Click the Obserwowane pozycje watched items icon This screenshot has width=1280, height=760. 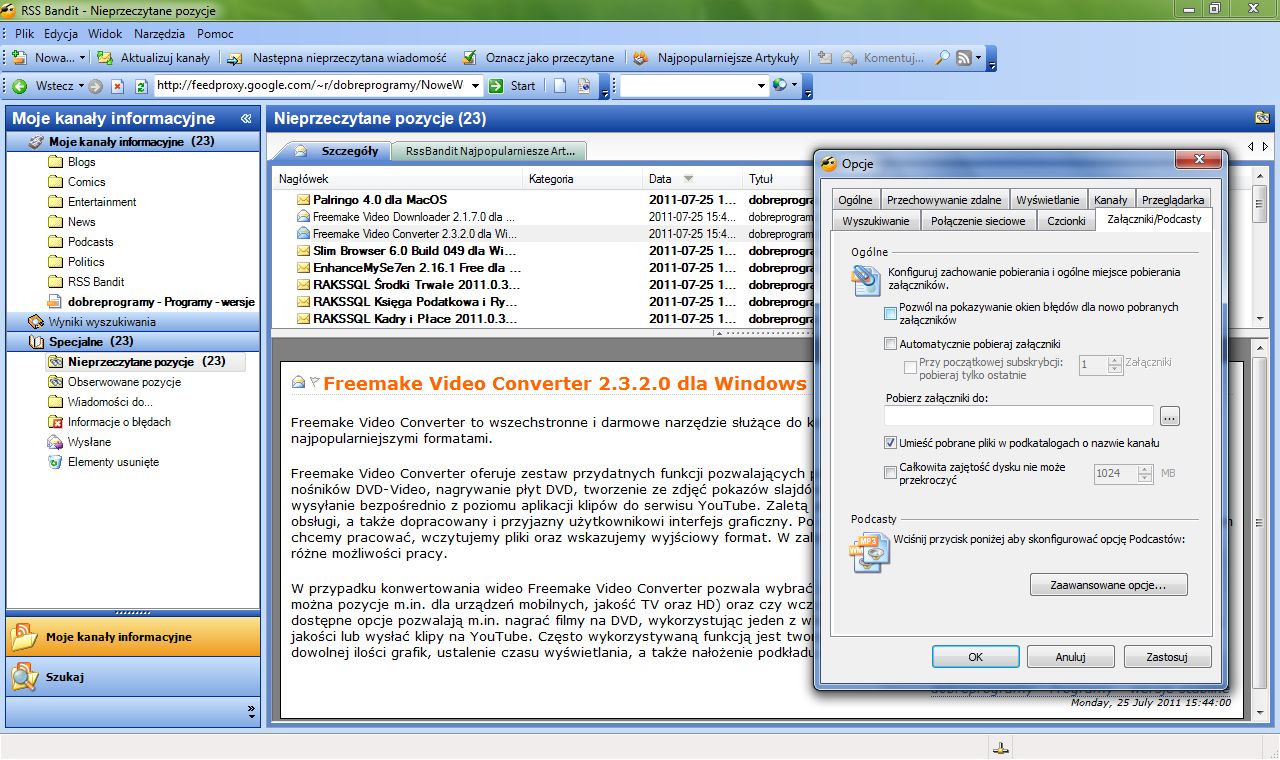[56, 382]
